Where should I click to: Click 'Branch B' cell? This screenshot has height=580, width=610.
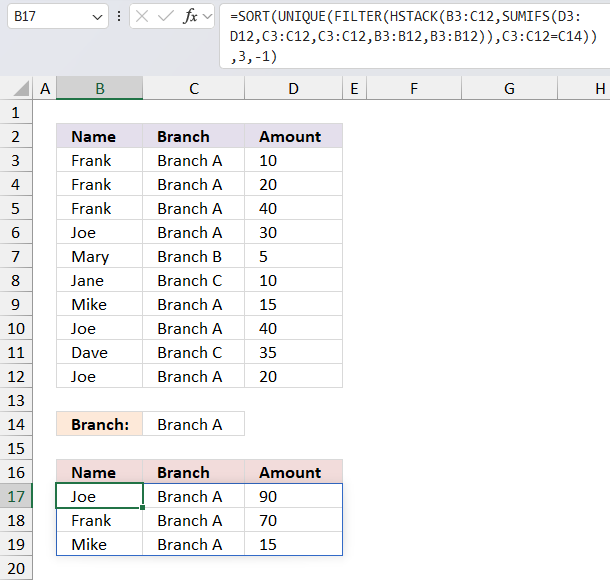[x=194, y=256]
